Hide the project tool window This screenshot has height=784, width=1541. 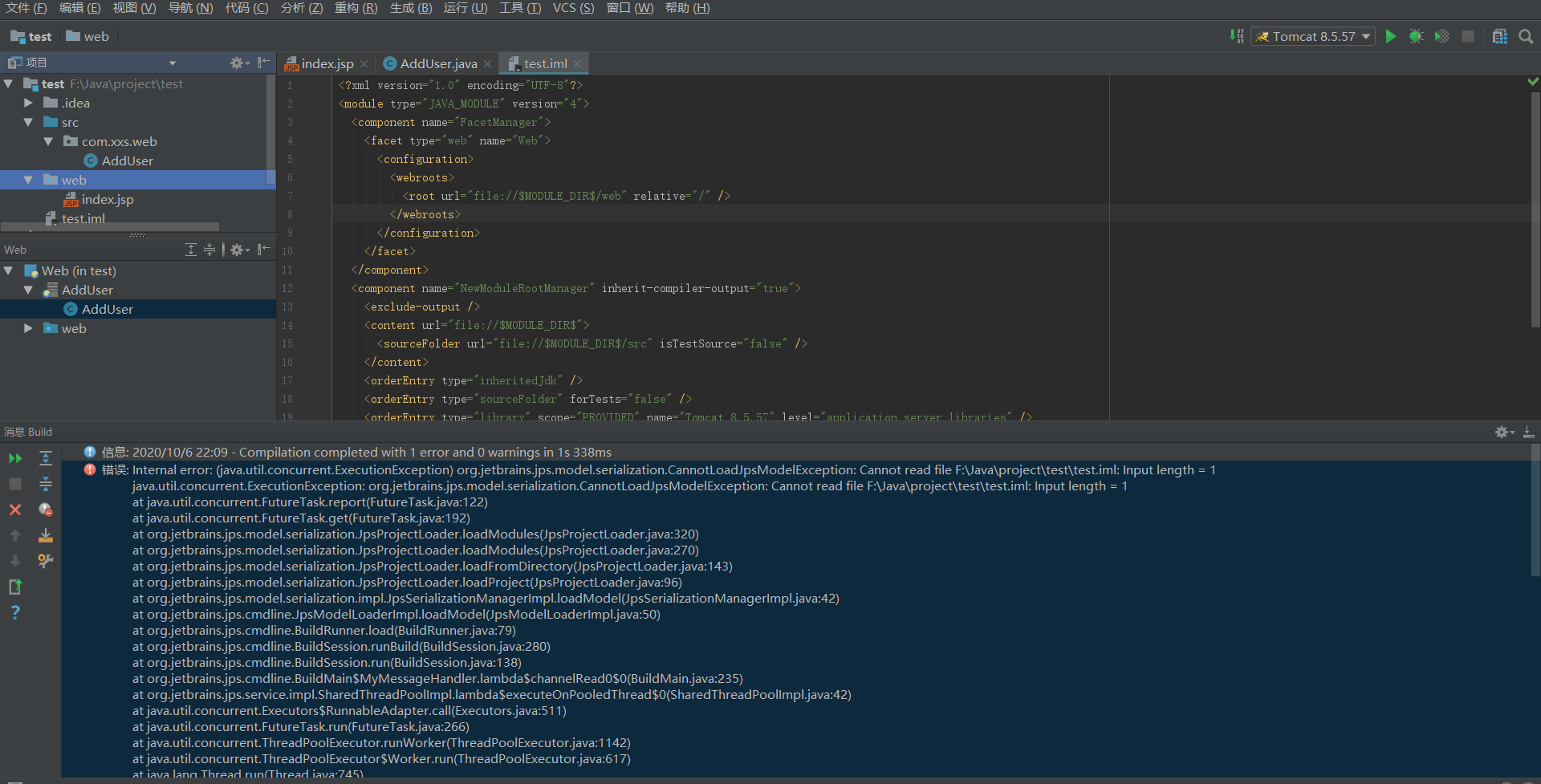264,63
